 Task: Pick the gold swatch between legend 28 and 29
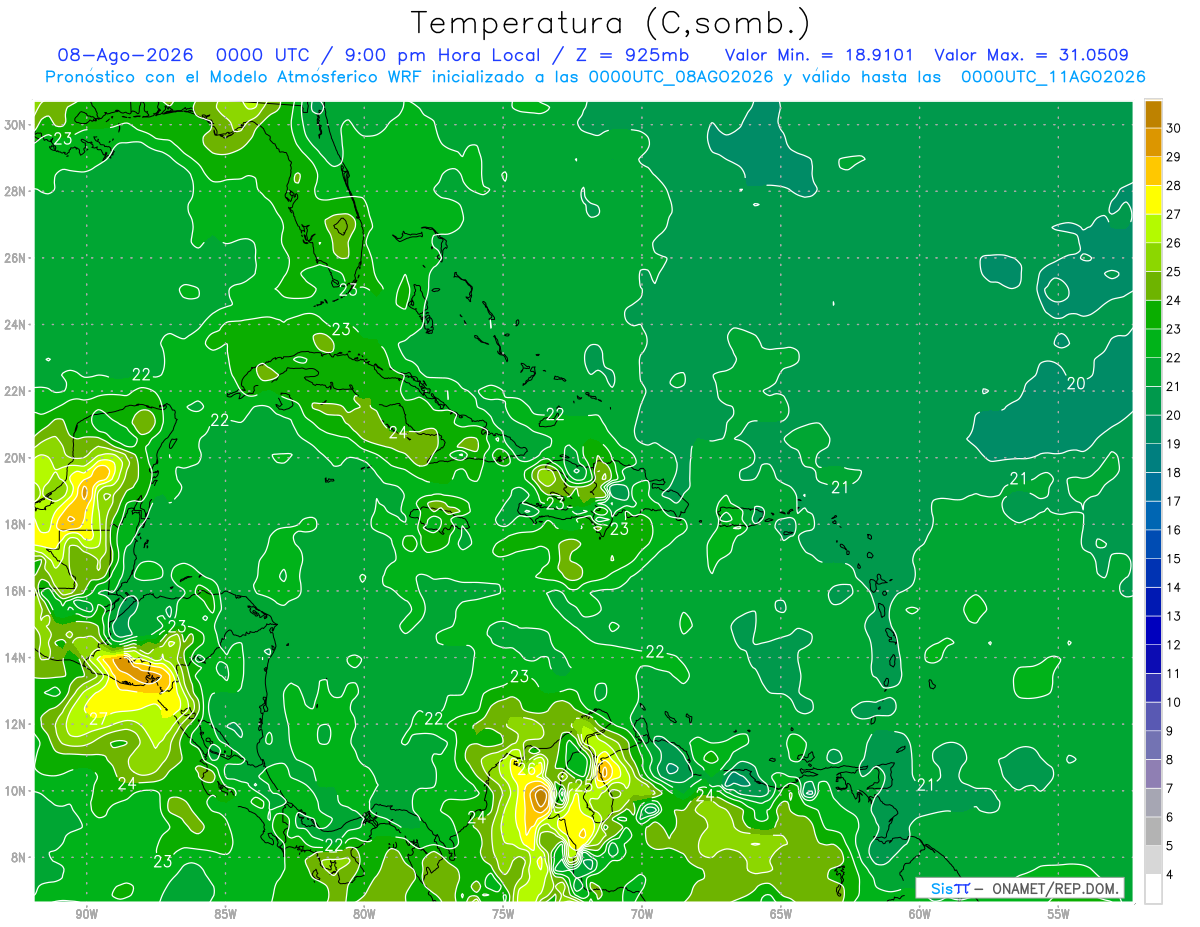(1153, 171)
